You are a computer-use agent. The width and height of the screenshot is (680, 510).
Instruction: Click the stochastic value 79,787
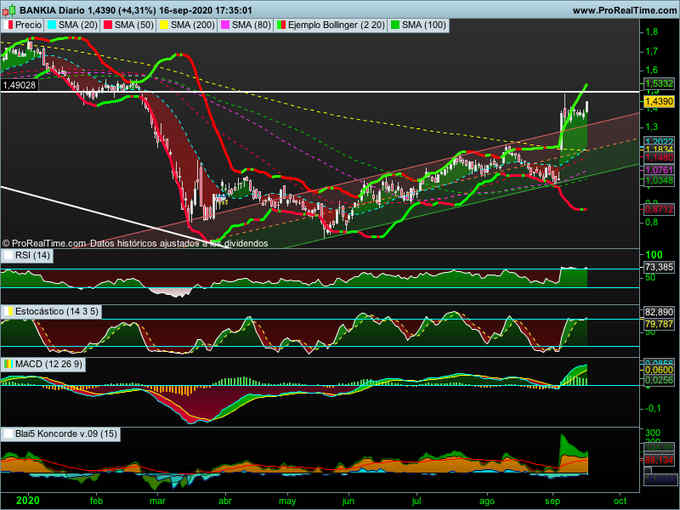[659, 324]
